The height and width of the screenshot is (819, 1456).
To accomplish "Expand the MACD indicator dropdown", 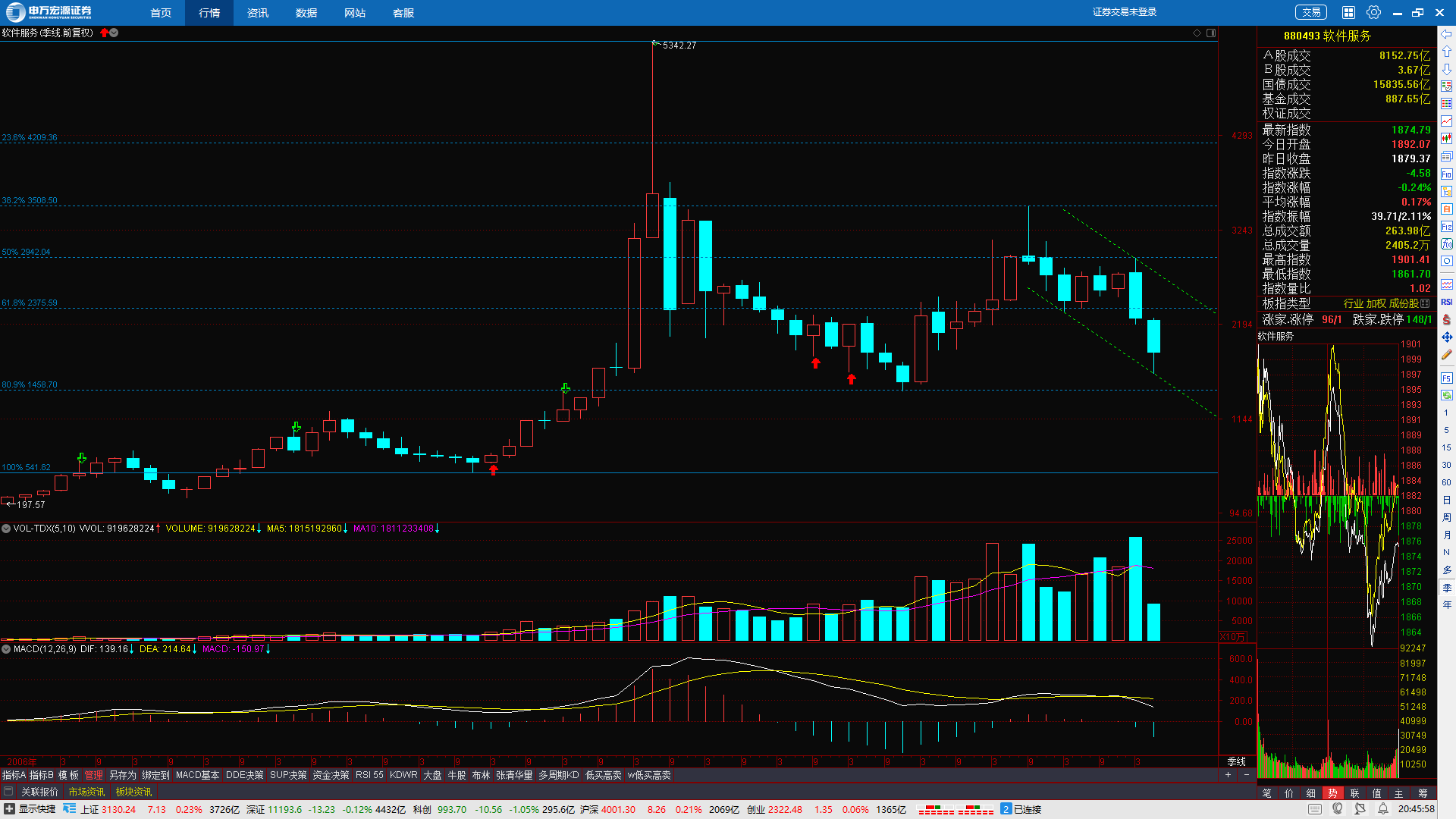I will [x=6, y=649].
